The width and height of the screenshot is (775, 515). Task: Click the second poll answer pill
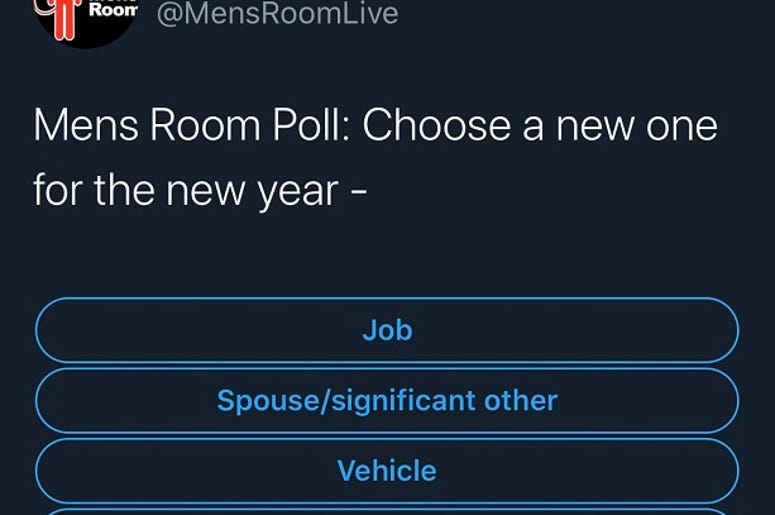point(387,400)
